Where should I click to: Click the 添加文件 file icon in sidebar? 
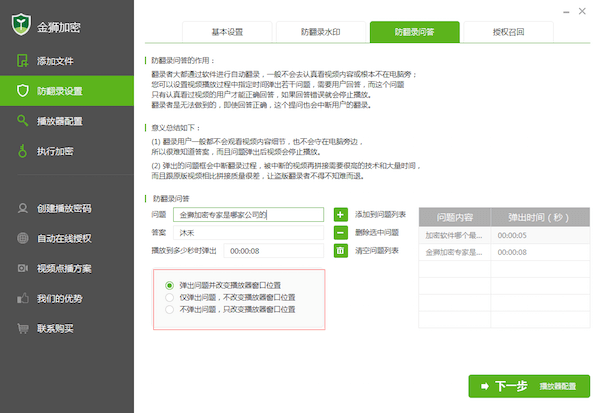[23, 60]
